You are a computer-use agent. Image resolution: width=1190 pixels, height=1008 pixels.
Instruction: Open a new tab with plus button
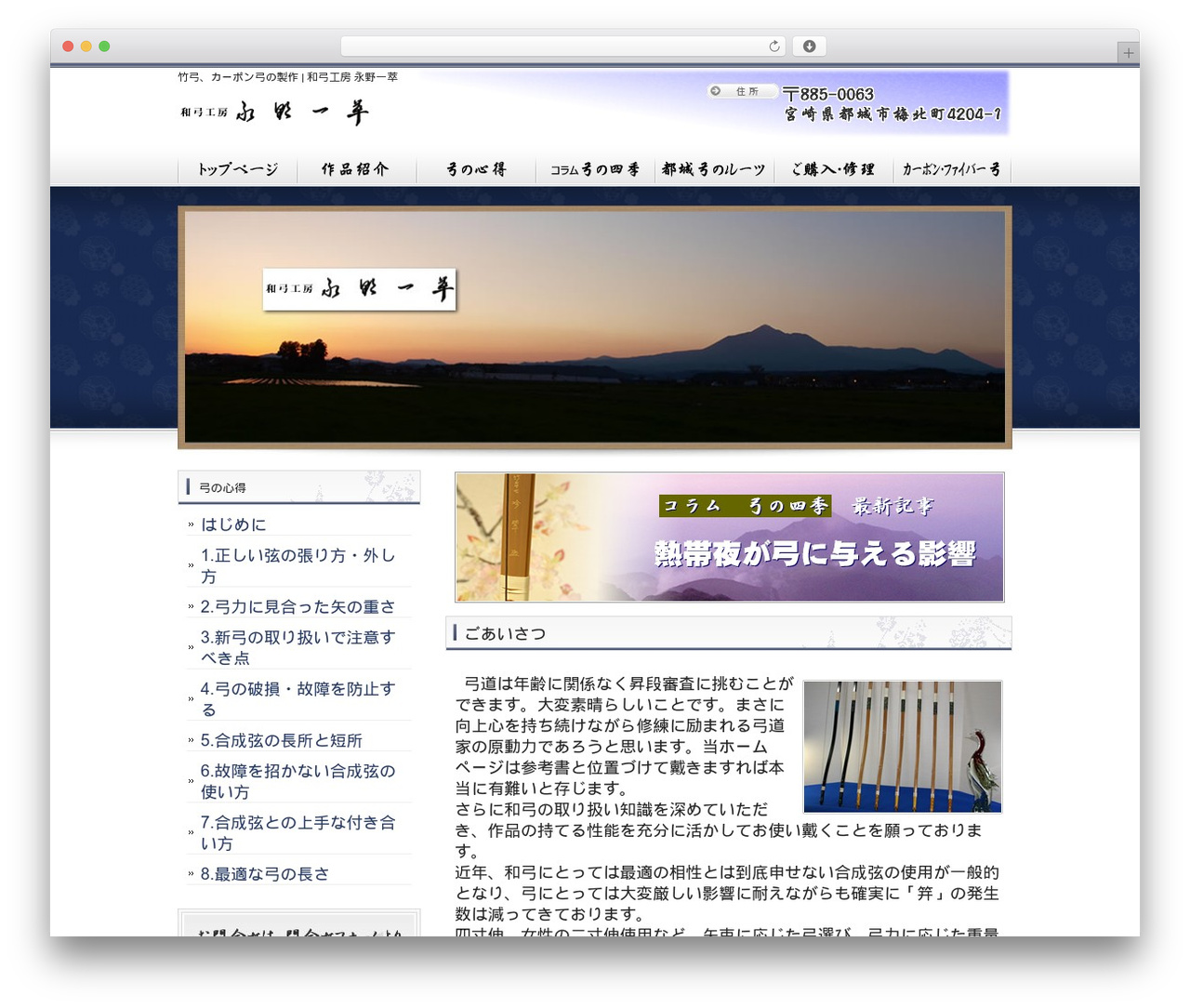[1128, 53]
